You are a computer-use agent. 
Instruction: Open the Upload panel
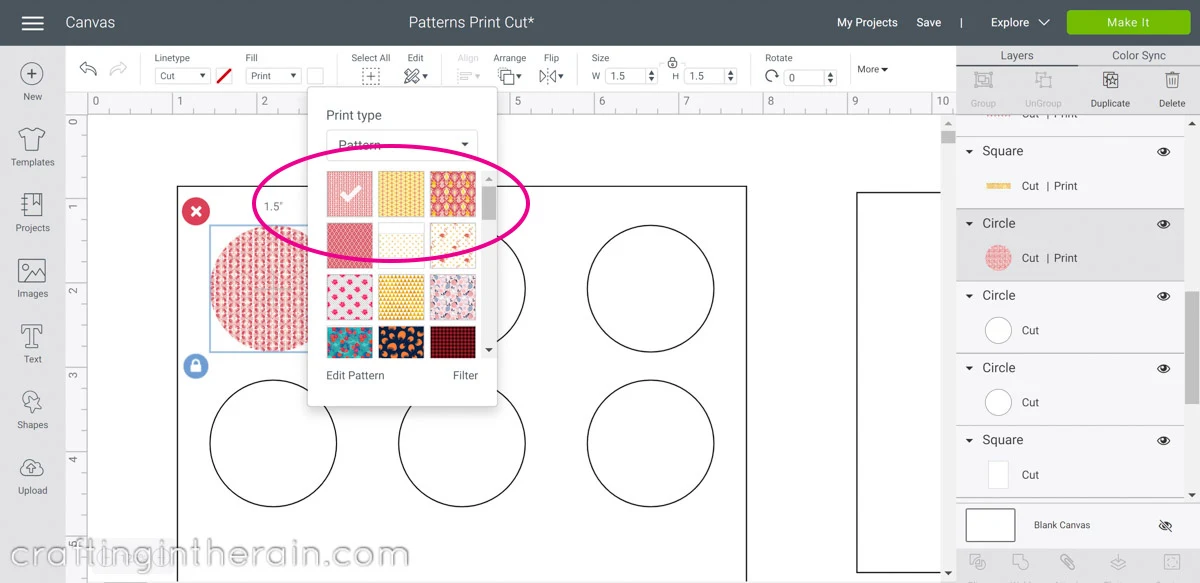click(x=32, y=475)
